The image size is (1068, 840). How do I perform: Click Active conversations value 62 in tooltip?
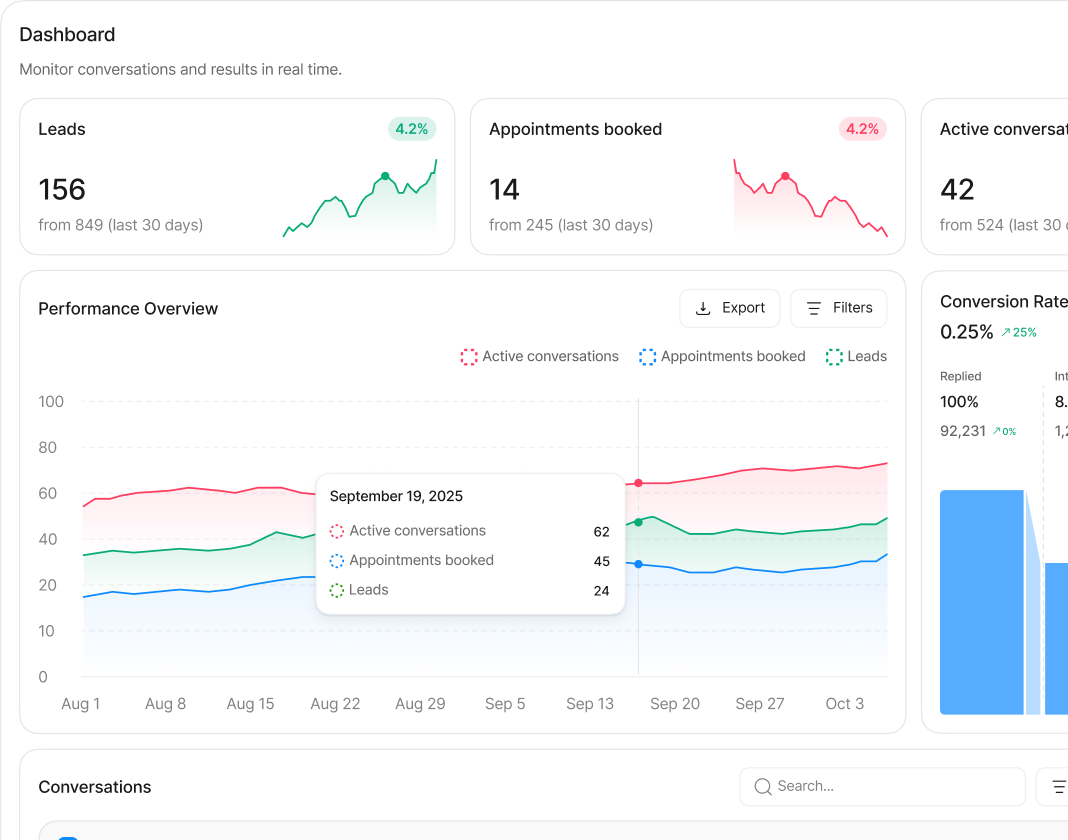[x=601, y=531]
